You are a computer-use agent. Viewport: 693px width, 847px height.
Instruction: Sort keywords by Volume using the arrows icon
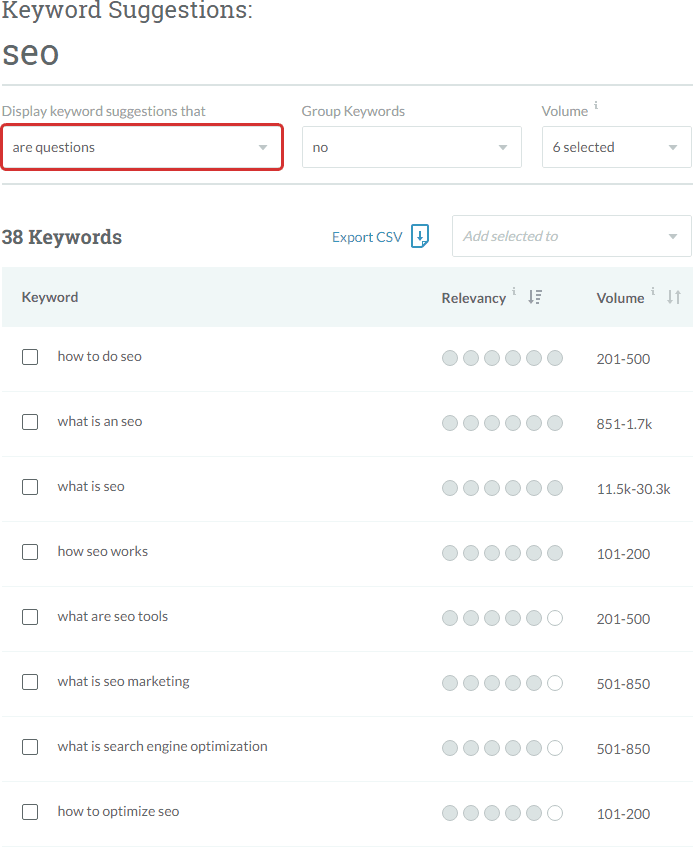(674, 297)
